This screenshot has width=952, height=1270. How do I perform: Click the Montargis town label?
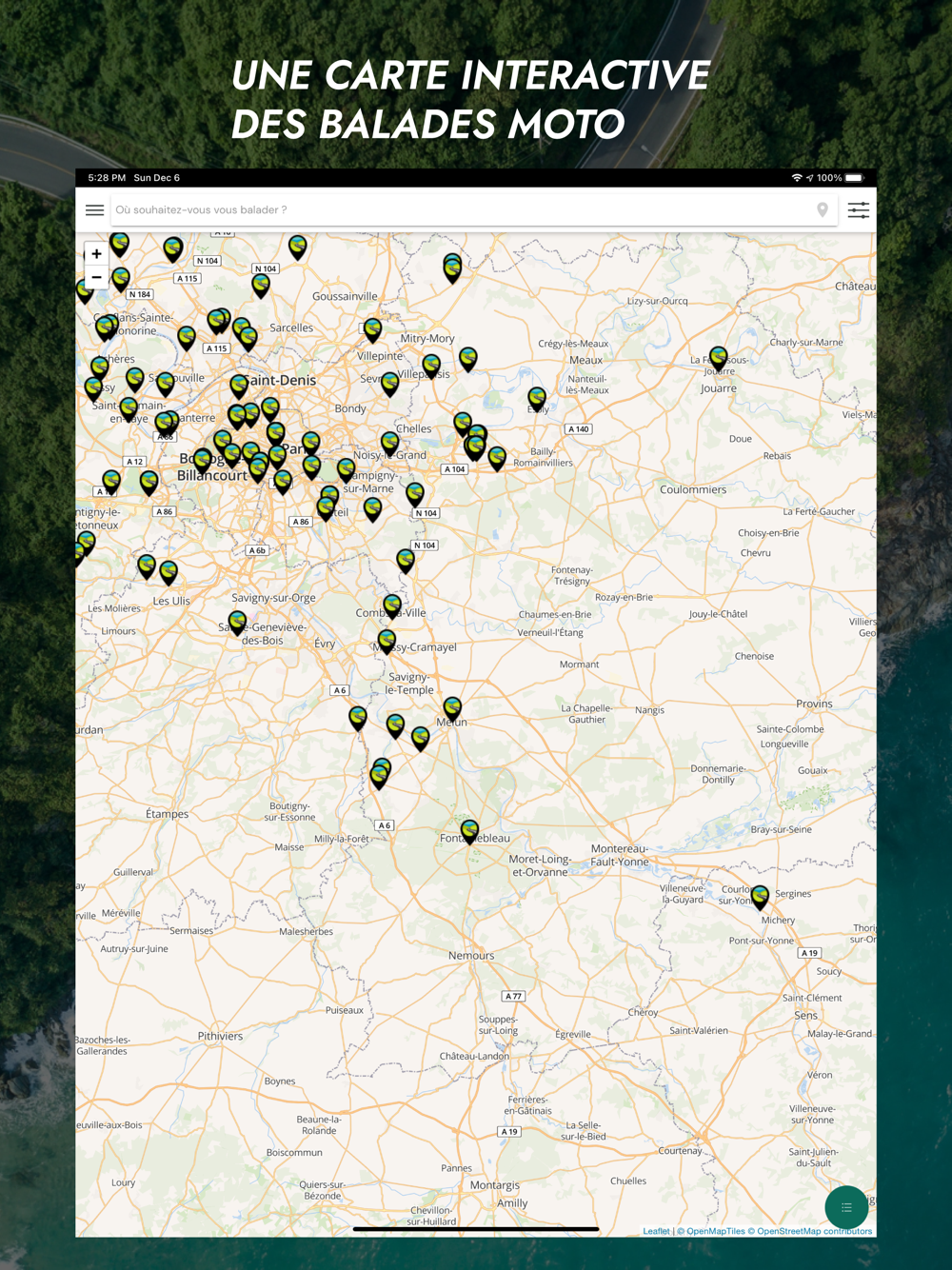coord(495,1185)
